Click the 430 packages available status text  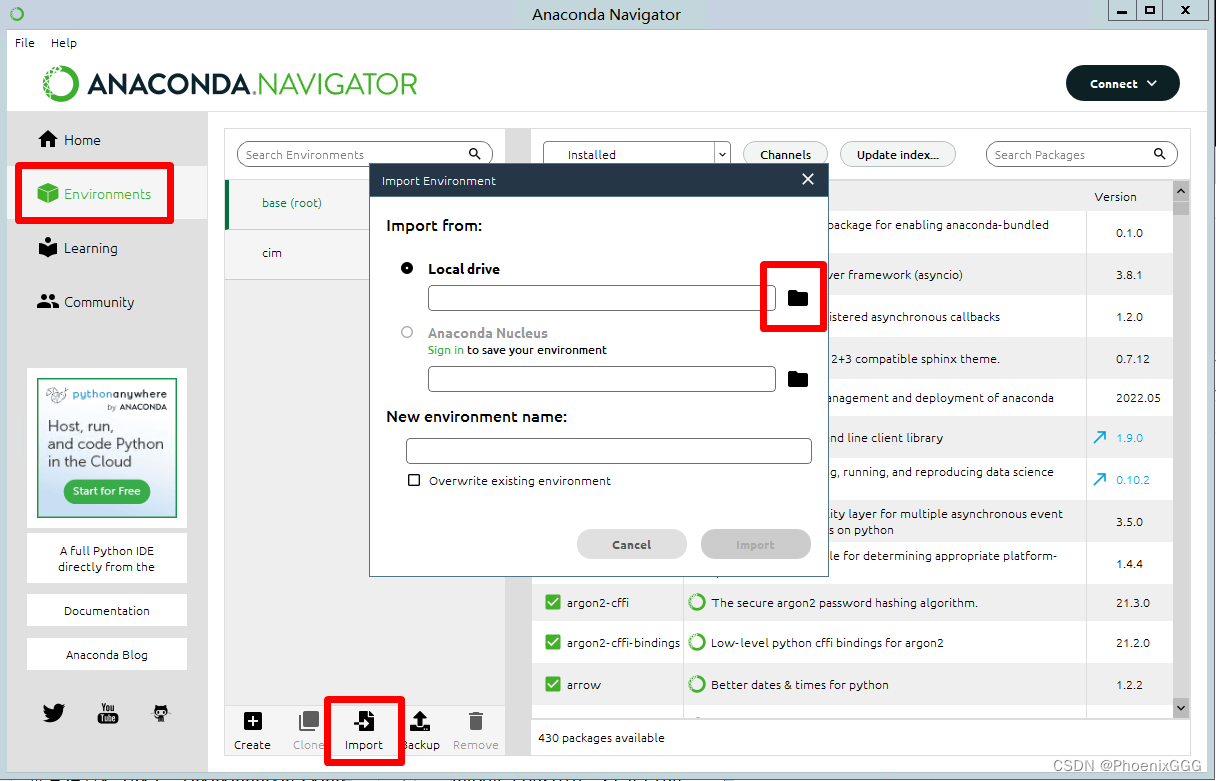pos(601,738)
